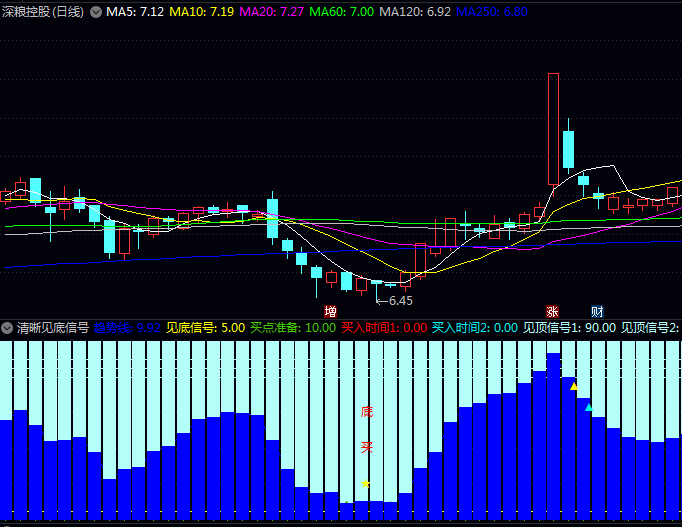The image size is (682, 527).
Task: Open the 清晰见底信号 indicator dropdown arrow
Action: [x=7, y=328]
